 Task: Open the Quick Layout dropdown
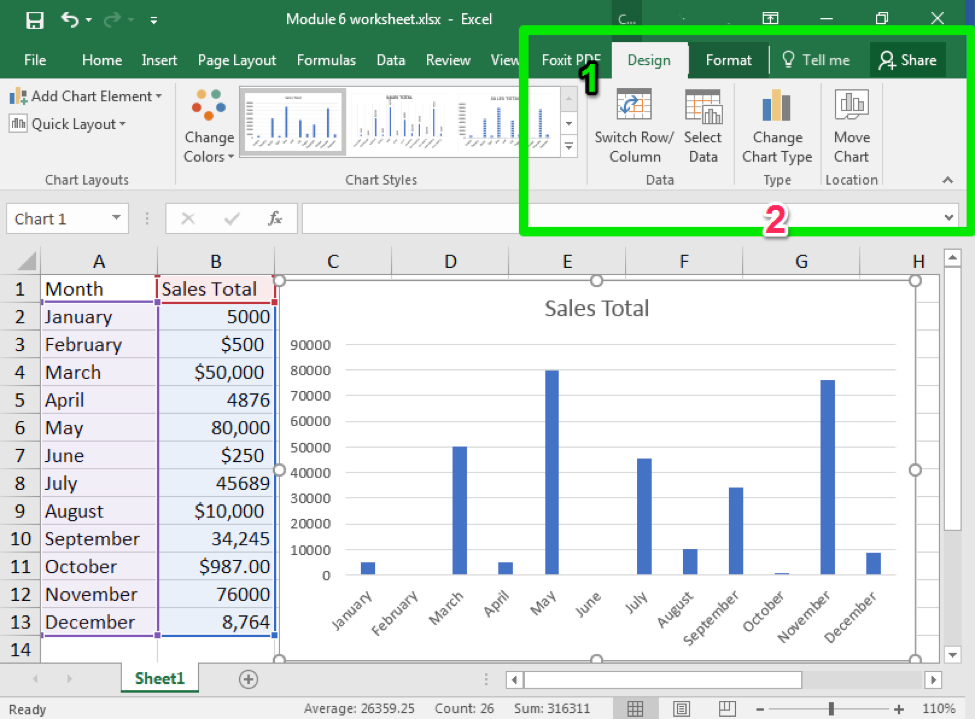[68, 124]
